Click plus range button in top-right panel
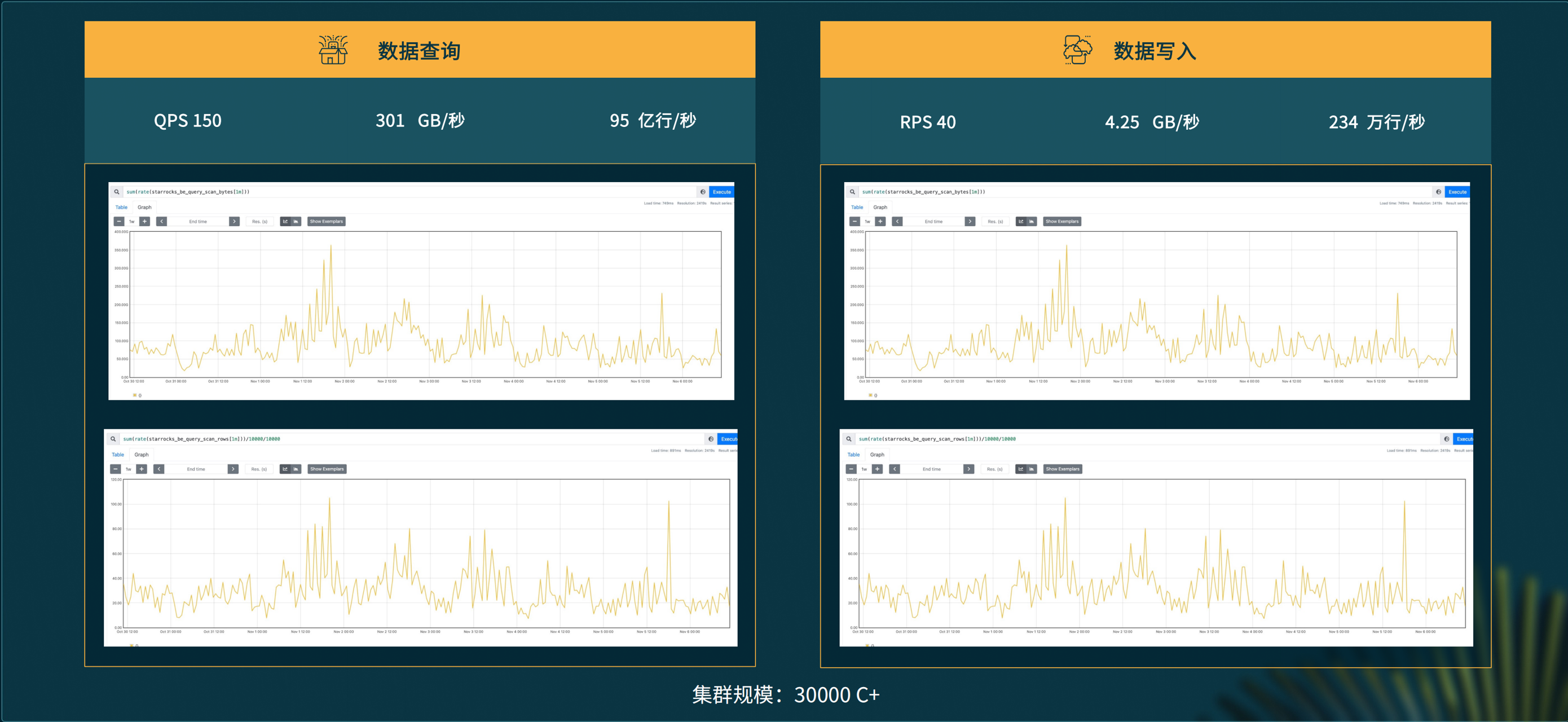1568x722 pixels. click(880, 222)
